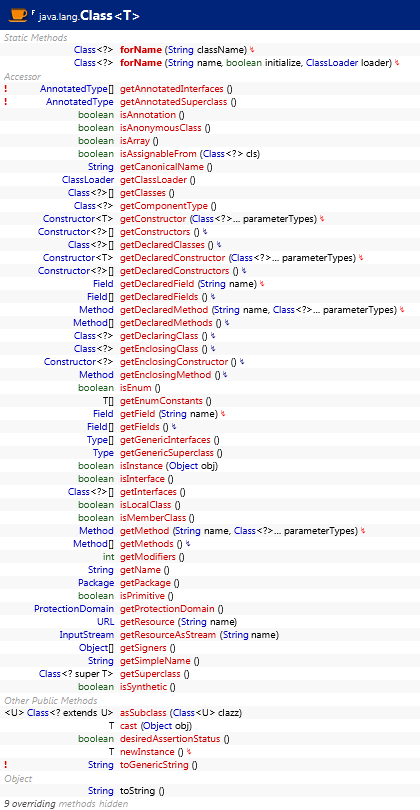Click the Class<? super T> return type
420x810 pixels.
(76, 674)
